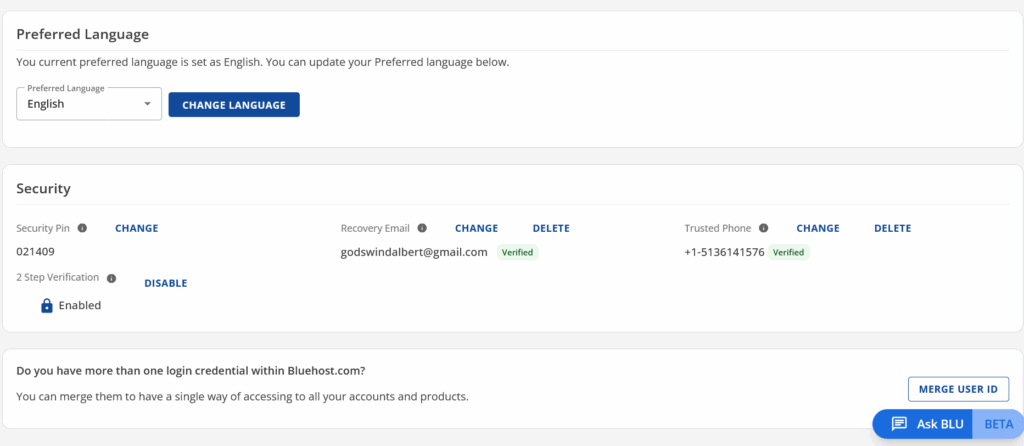Viewport: 1024px width, 446px height.
Task: Disable 2 Step Verification
Action: [x=166, y=283]
